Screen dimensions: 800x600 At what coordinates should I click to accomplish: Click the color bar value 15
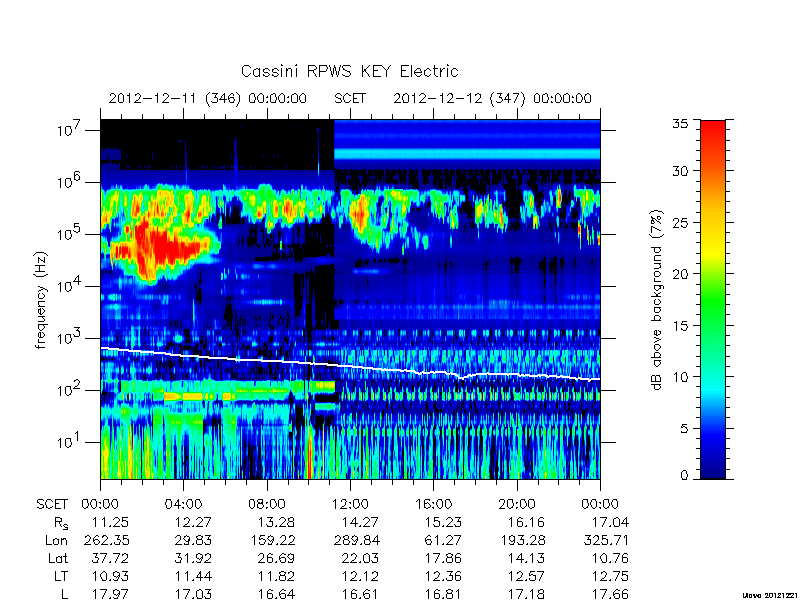(680, 325)
